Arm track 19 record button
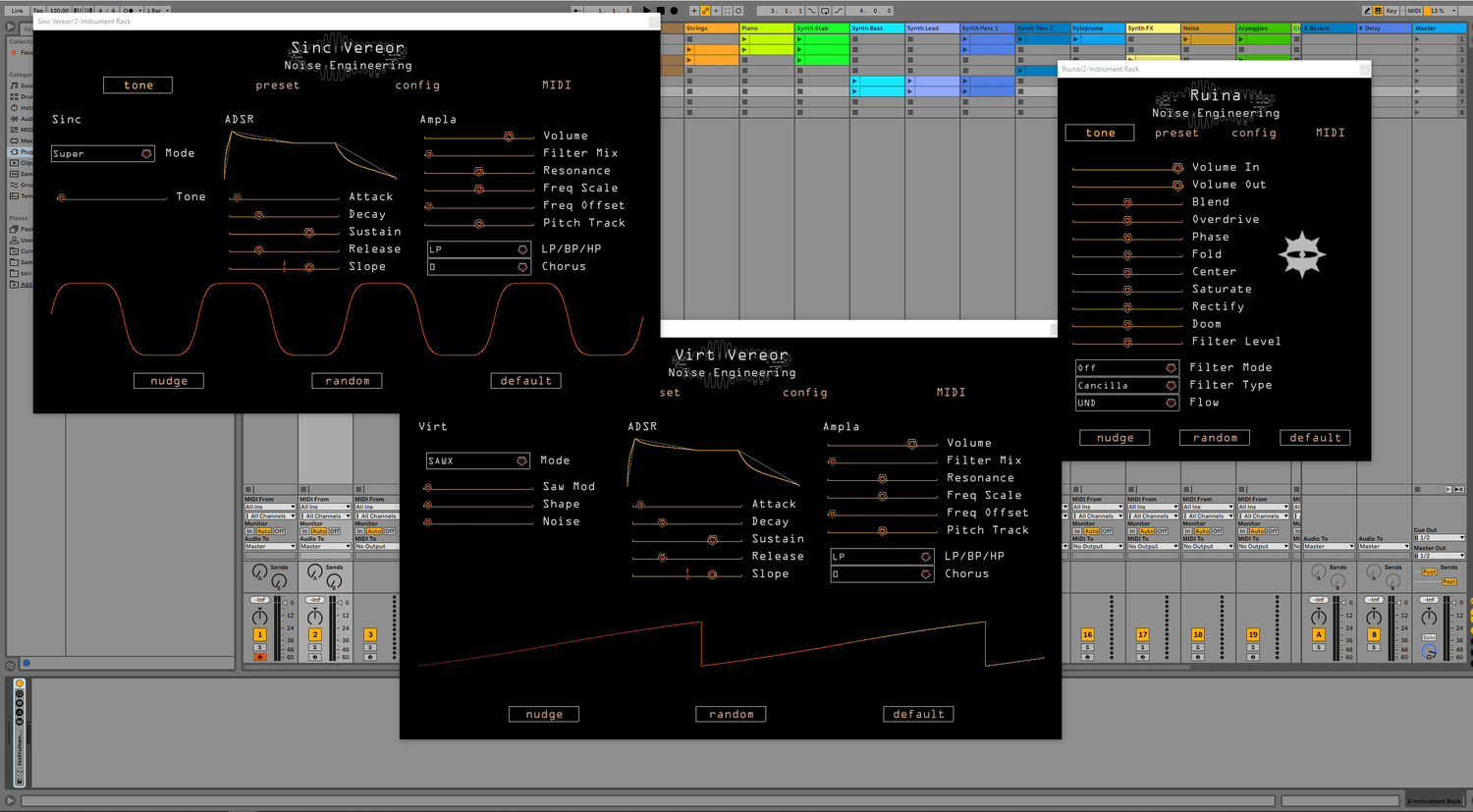The width and height of the screenshot is (1473, 812). click(x=1253, y=657)
